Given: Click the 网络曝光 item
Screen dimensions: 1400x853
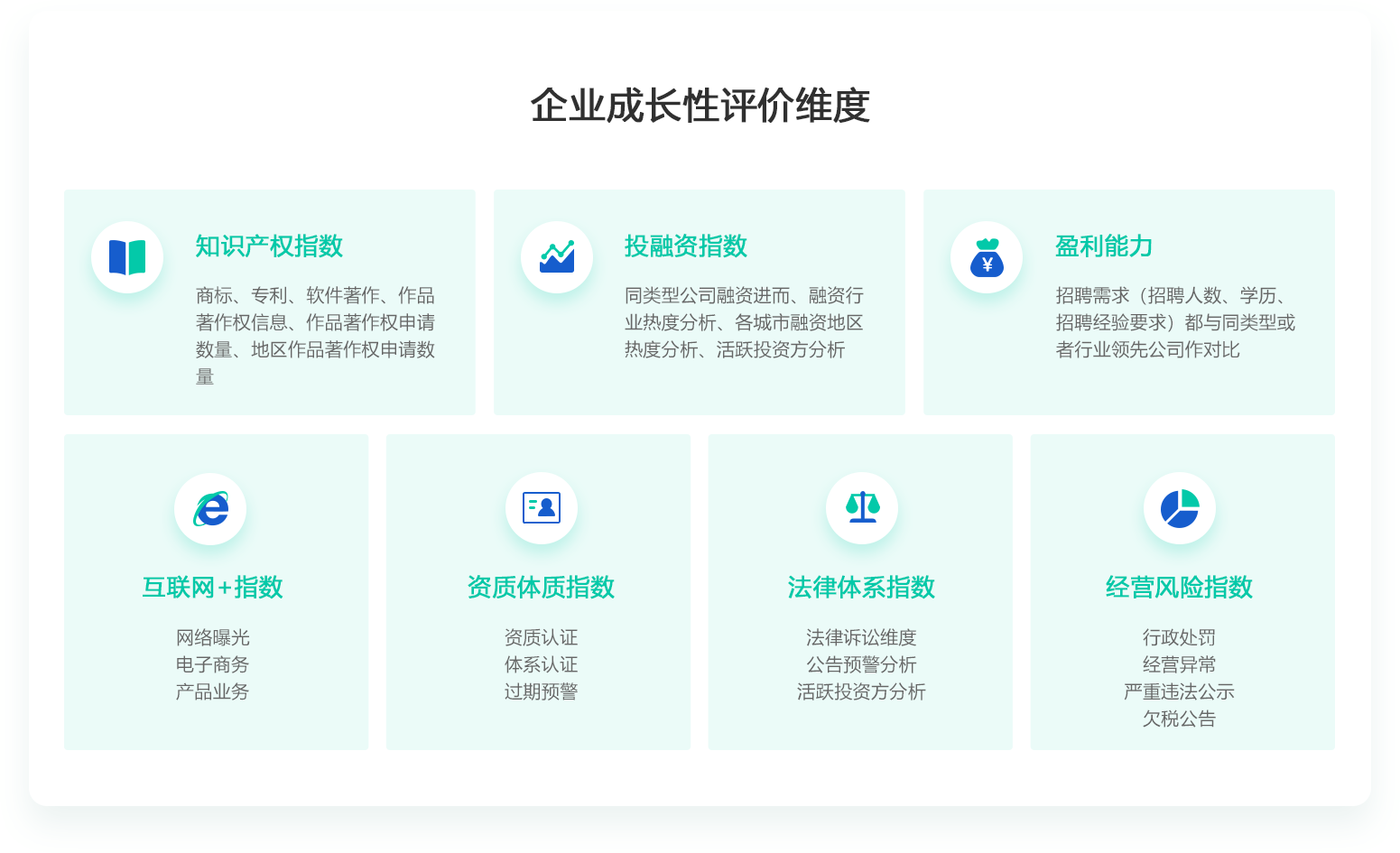Looking at the screenshot, I should pos(213,638).
